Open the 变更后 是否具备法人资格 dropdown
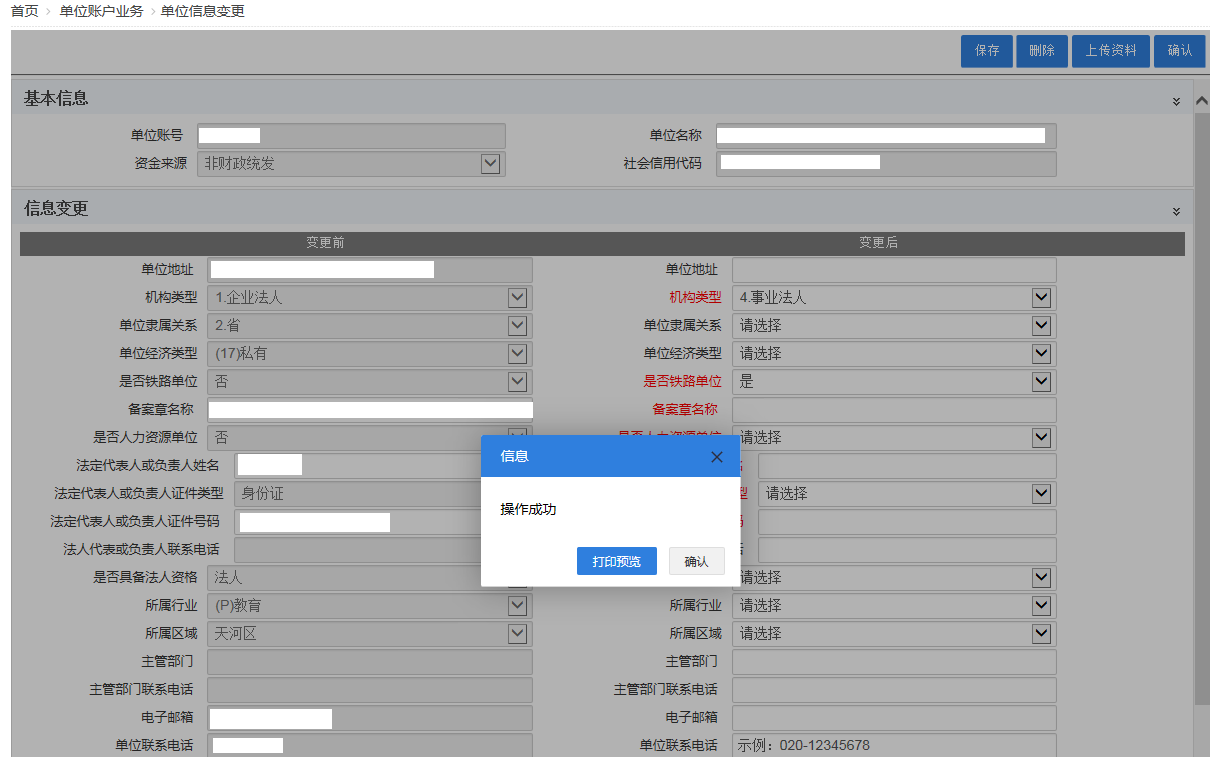Image resolution: width=1210 pixels, height=757 pixels. (x=1041, y=578)
